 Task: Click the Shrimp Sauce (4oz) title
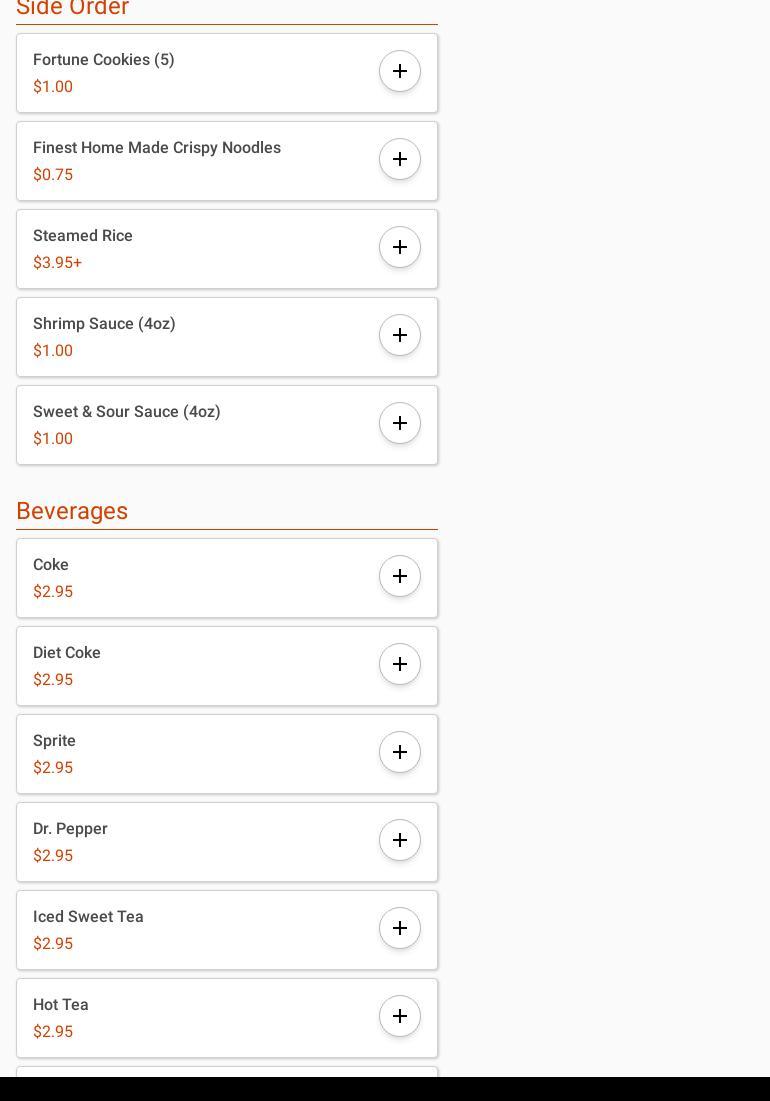click(x=104, y=324)
